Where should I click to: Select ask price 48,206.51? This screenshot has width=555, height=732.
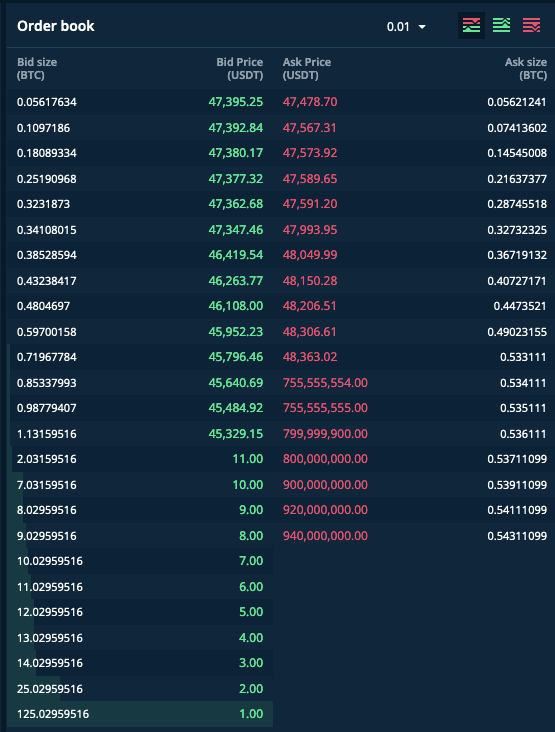(309, 306)
